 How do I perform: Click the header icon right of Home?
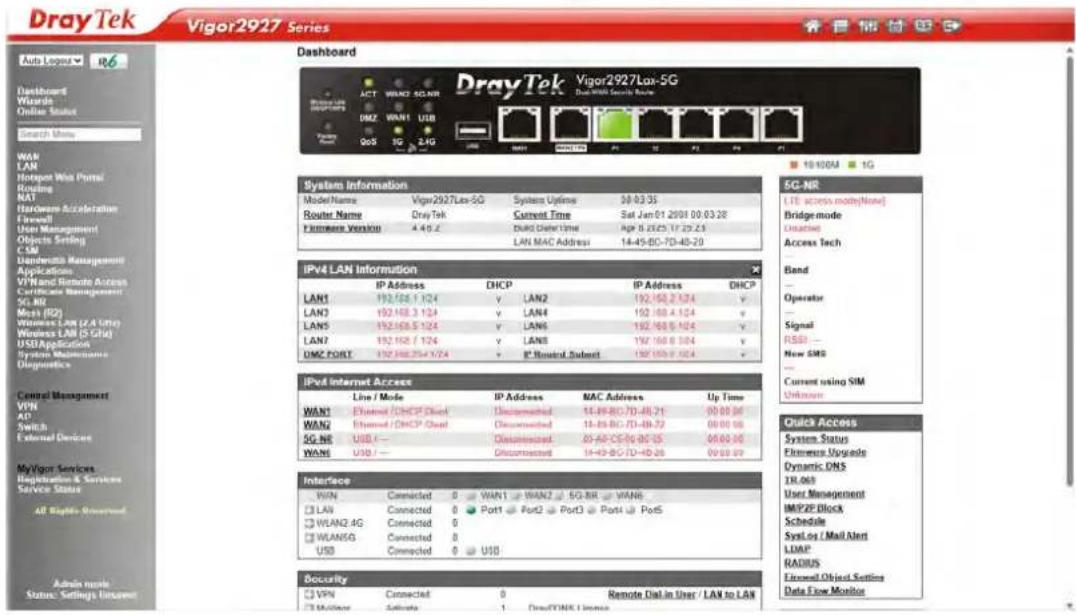[x=841, y=26]
